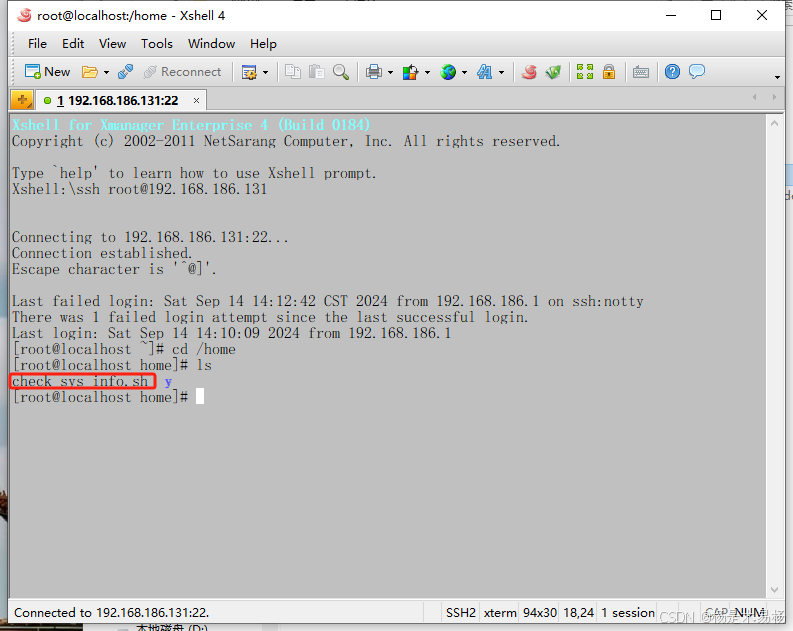
Task: Click check_sys_info.sh in the terminal
Action: [x=80, y=381]
